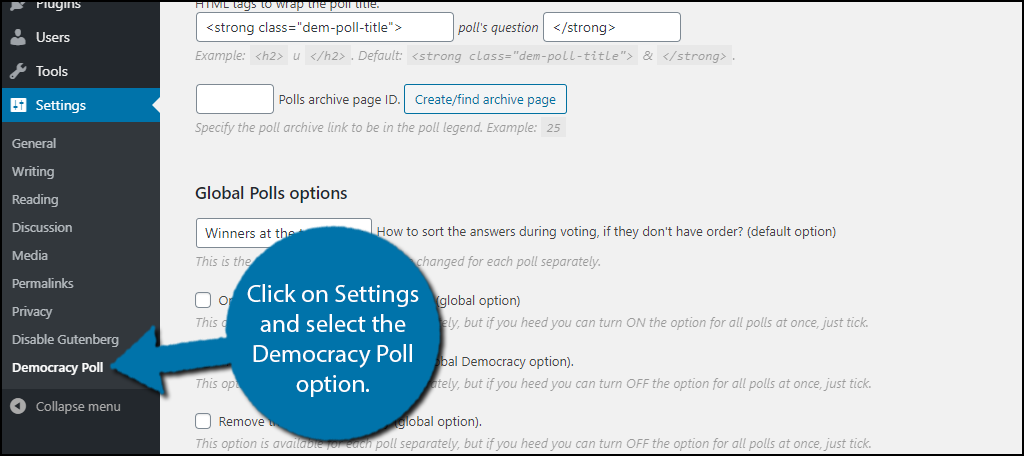The image size is (1024, 456).
Task: Toggle the first global option checkbox
Action: click(x=203, y=301)
